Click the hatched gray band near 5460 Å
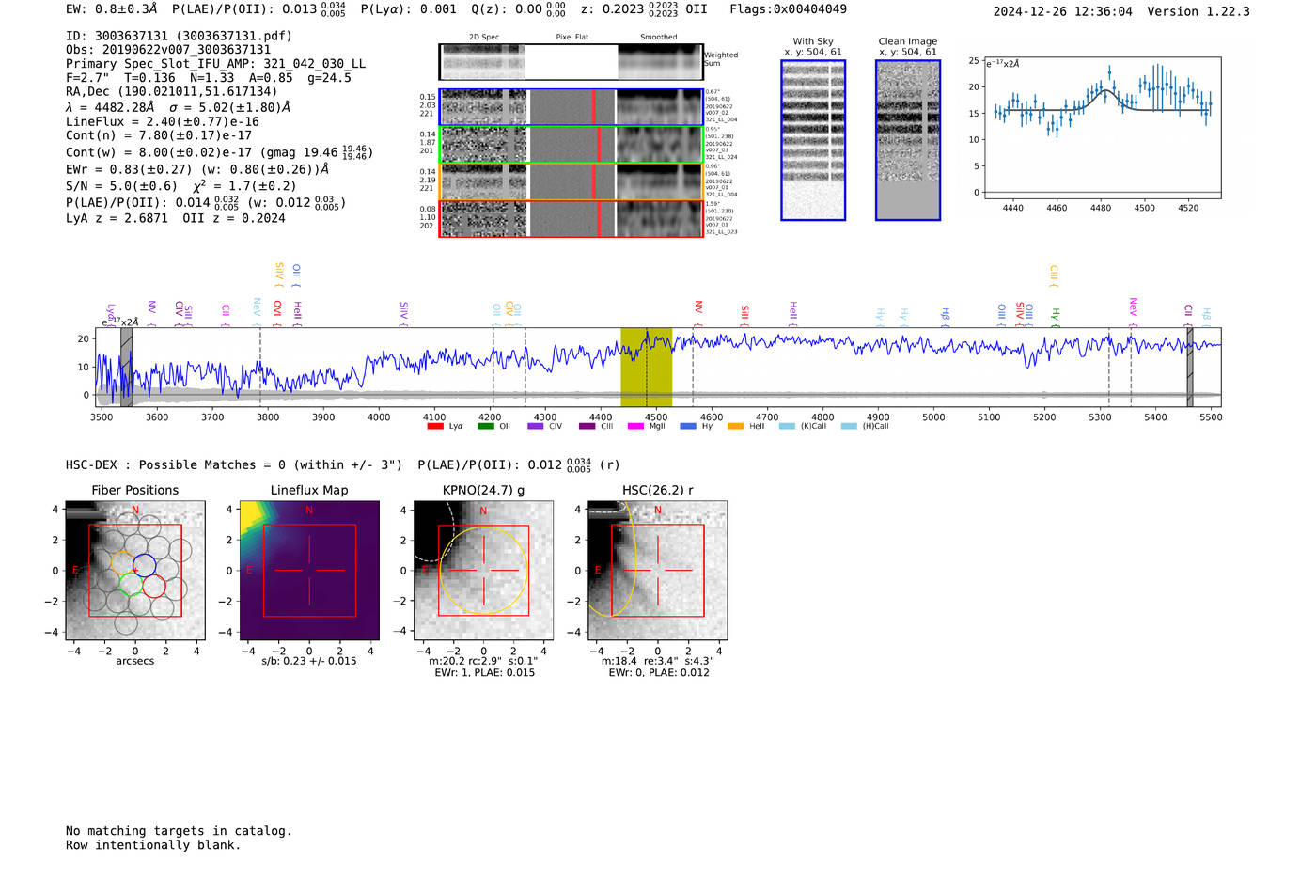Image resolution: width=1316 pixels, height=896 pixels. pos(1189,367)
